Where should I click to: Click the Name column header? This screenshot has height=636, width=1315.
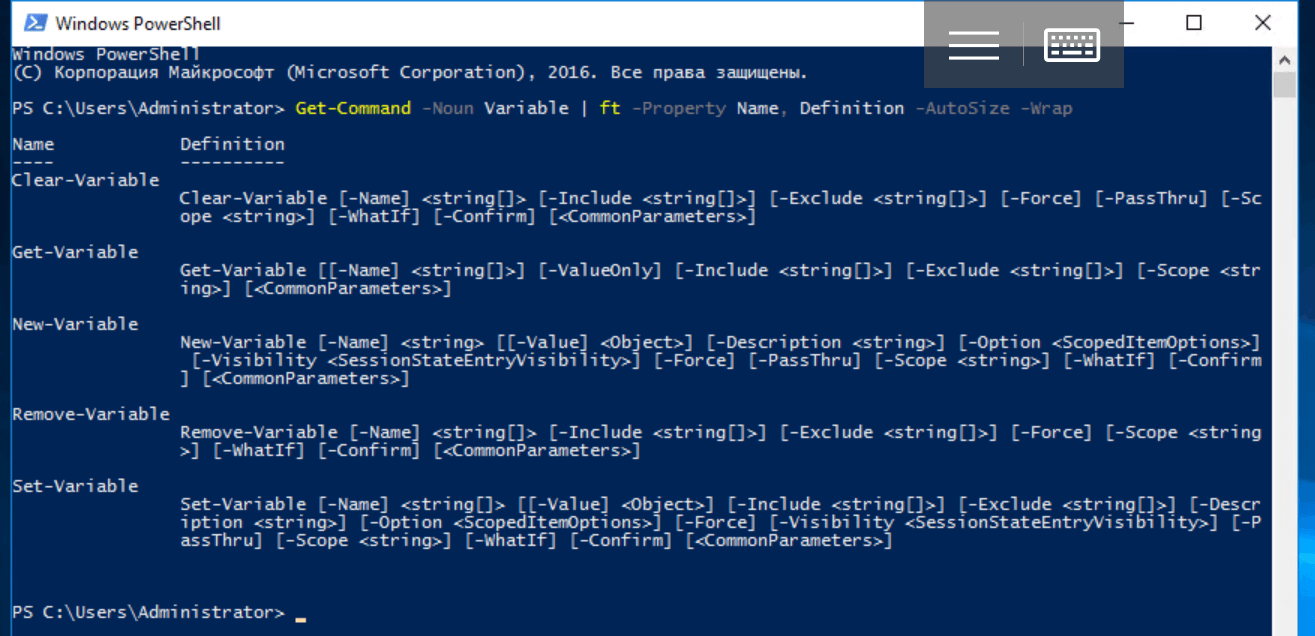[x=33, y=144]
